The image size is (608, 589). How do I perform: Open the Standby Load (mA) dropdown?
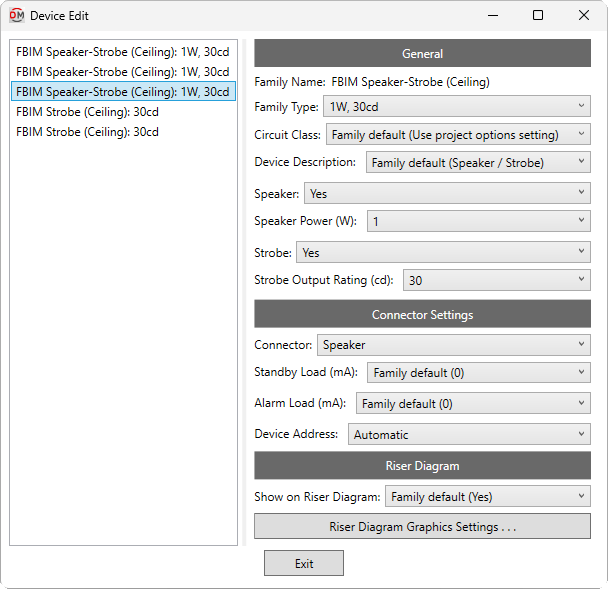pos(479,373)
